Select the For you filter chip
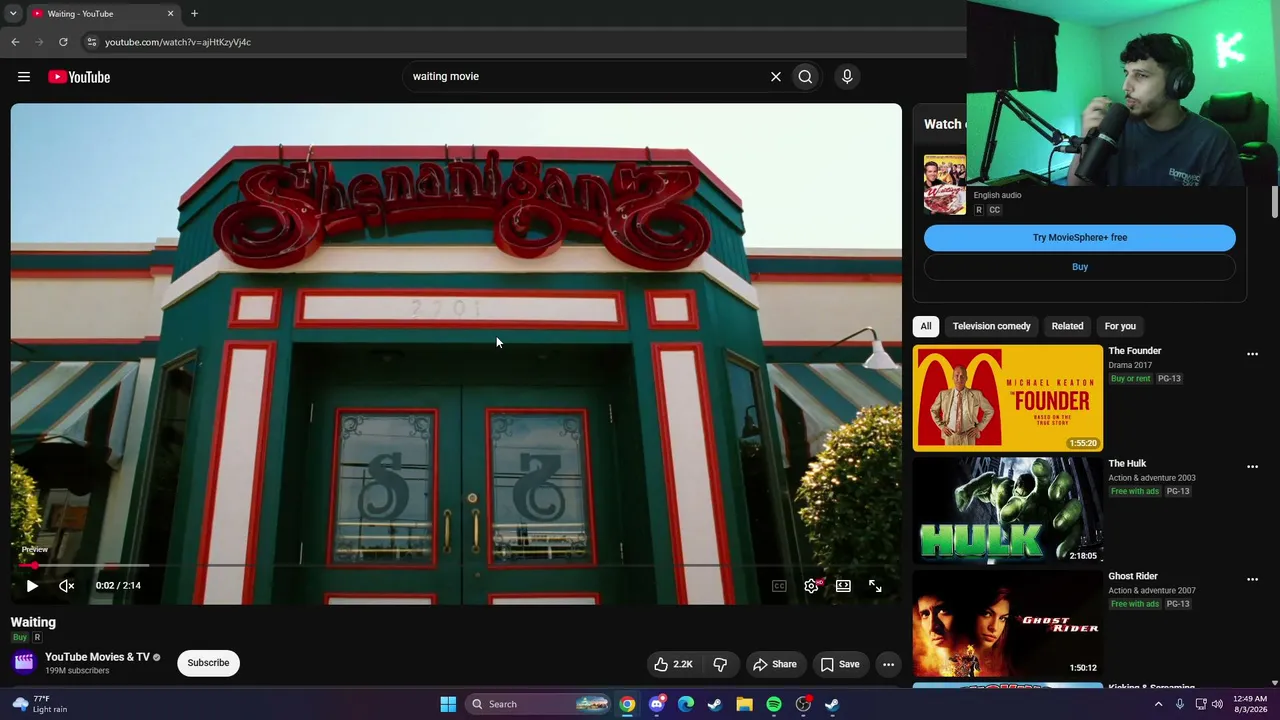 point(1120,326)
